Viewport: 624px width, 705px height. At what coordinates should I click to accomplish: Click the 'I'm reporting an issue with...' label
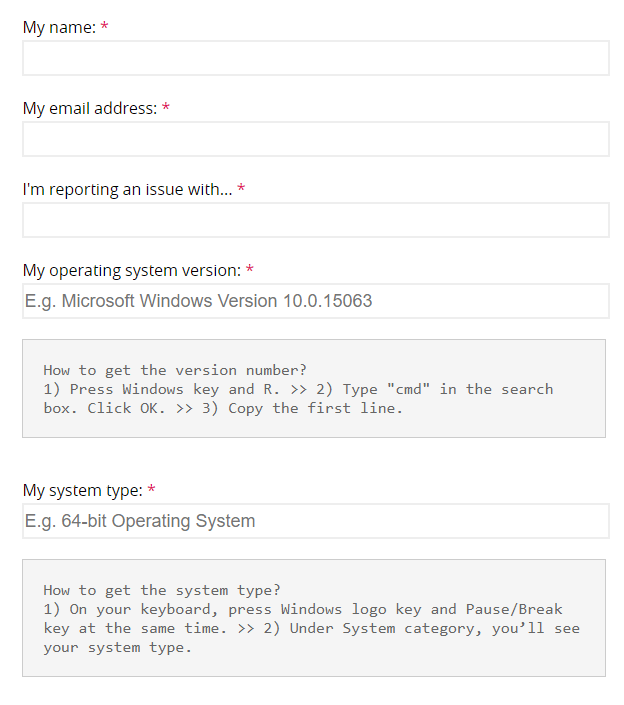click(127, 190)
